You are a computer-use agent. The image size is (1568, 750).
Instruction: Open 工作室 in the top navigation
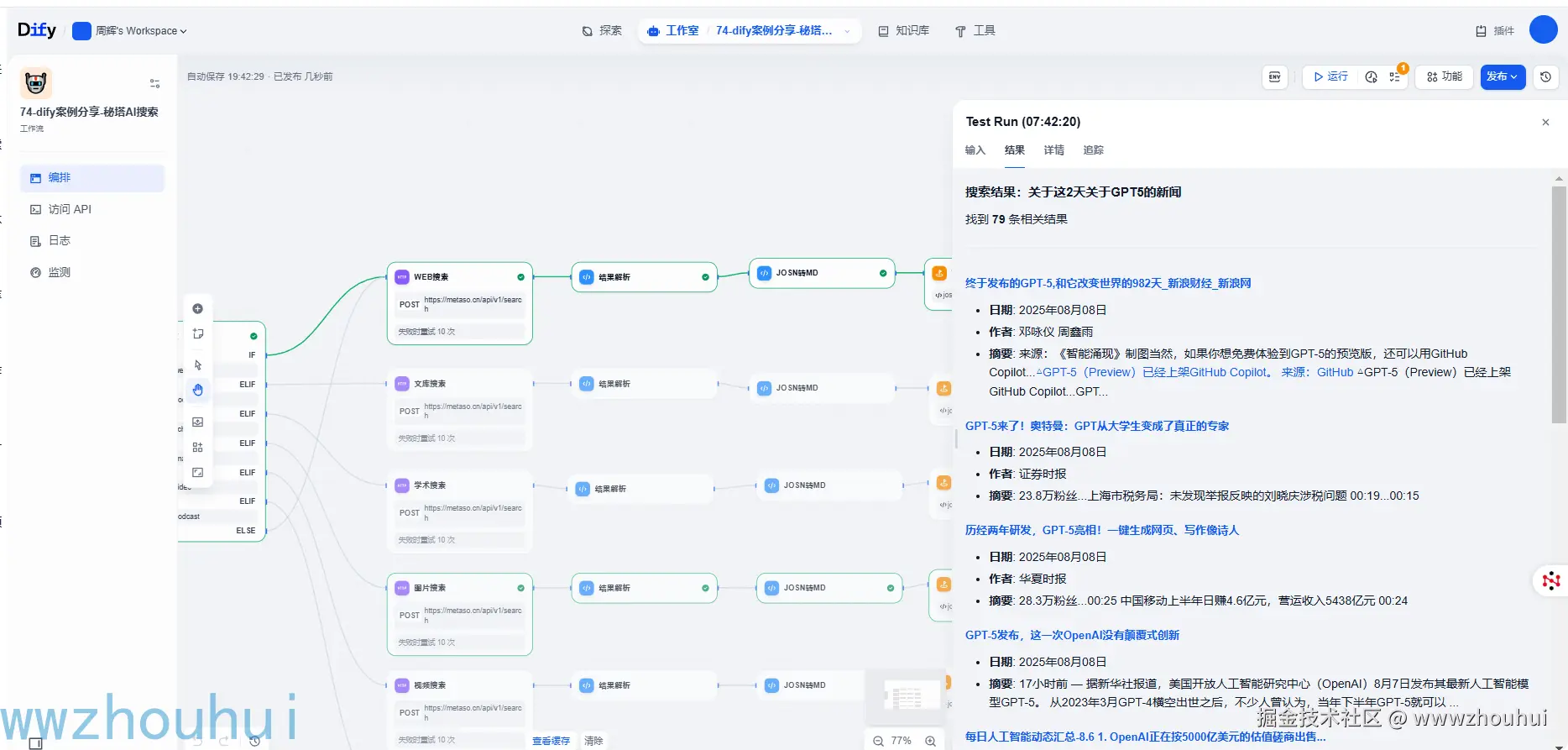click(673, 31)
